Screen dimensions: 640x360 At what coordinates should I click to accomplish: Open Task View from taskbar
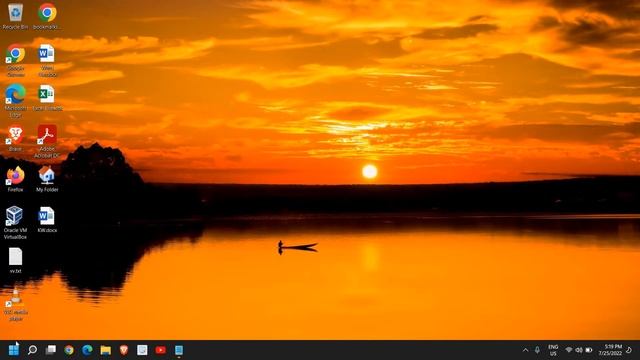(51, 350)
